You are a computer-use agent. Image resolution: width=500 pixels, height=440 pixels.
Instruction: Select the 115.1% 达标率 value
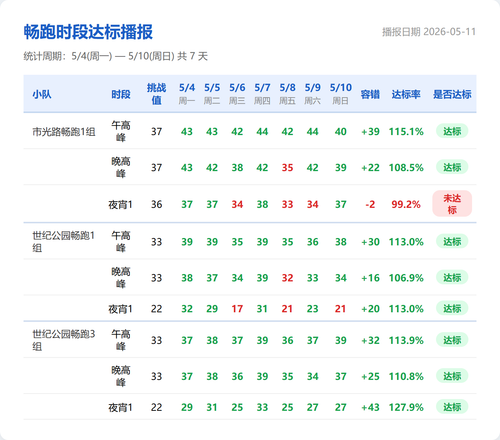406,132
